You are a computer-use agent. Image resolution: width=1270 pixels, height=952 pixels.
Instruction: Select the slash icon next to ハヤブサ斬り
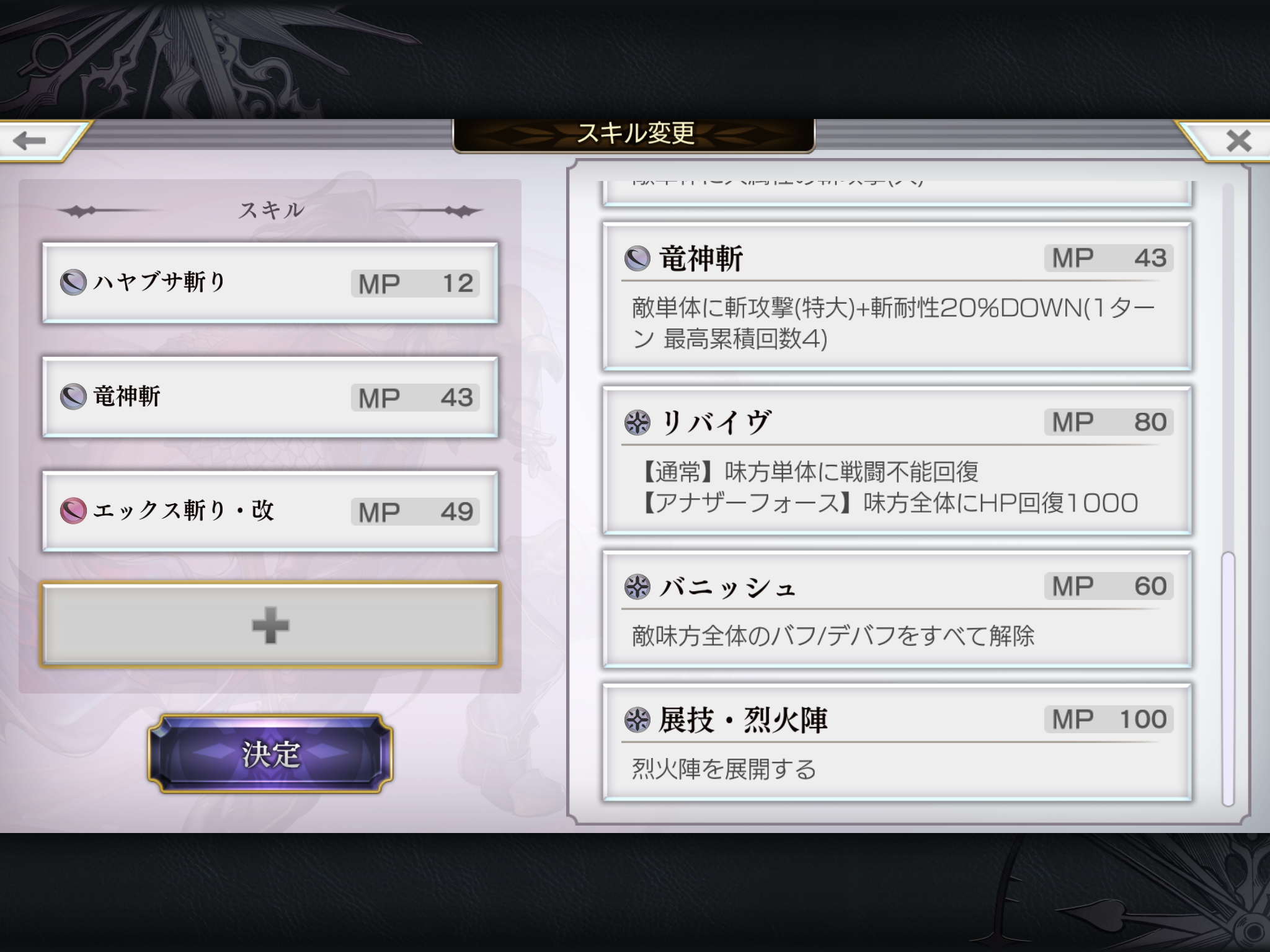click(73, 283)
